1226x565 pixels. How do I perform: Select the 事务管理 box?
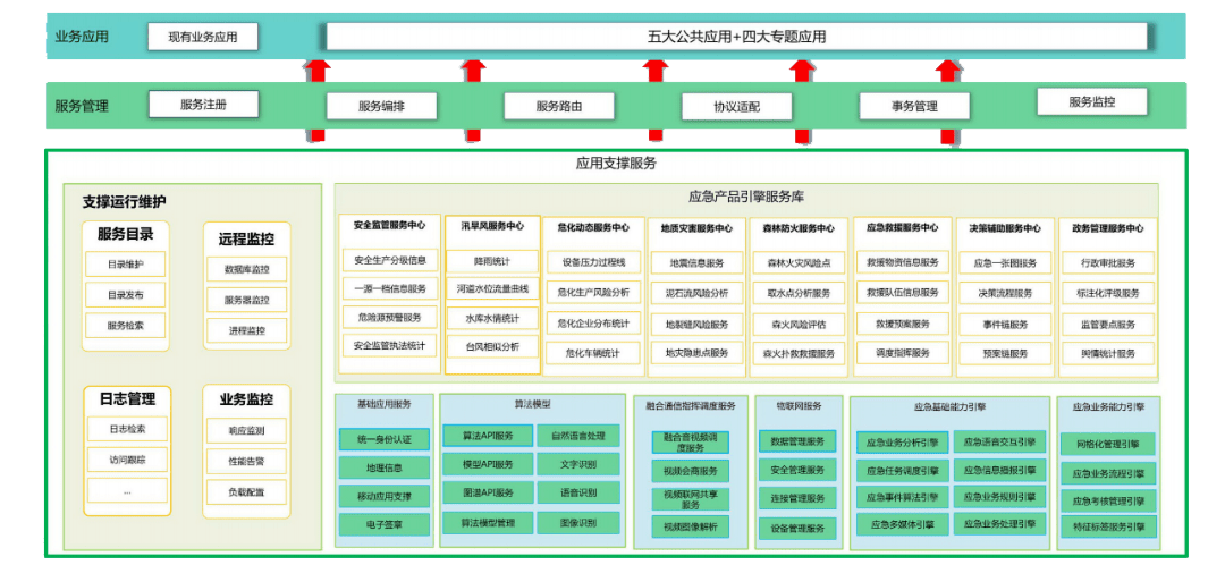(x=914, y=106)
